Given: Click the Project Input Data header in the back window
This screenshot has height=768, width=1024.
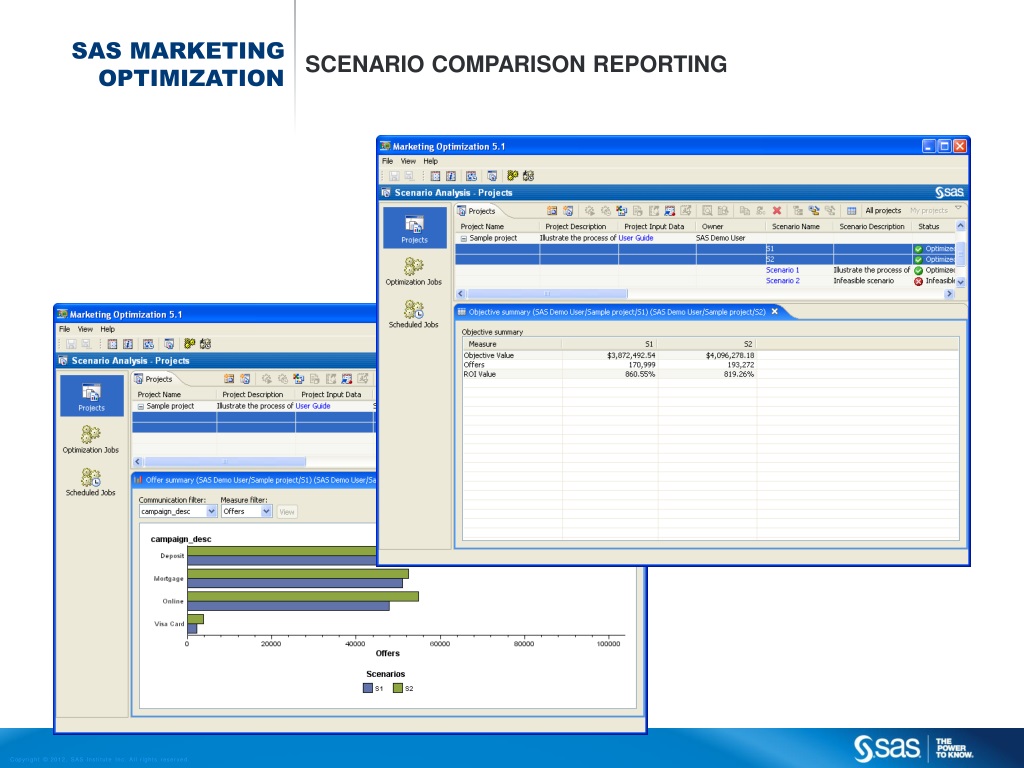Looking at the screenshot, I should (334, 394).
